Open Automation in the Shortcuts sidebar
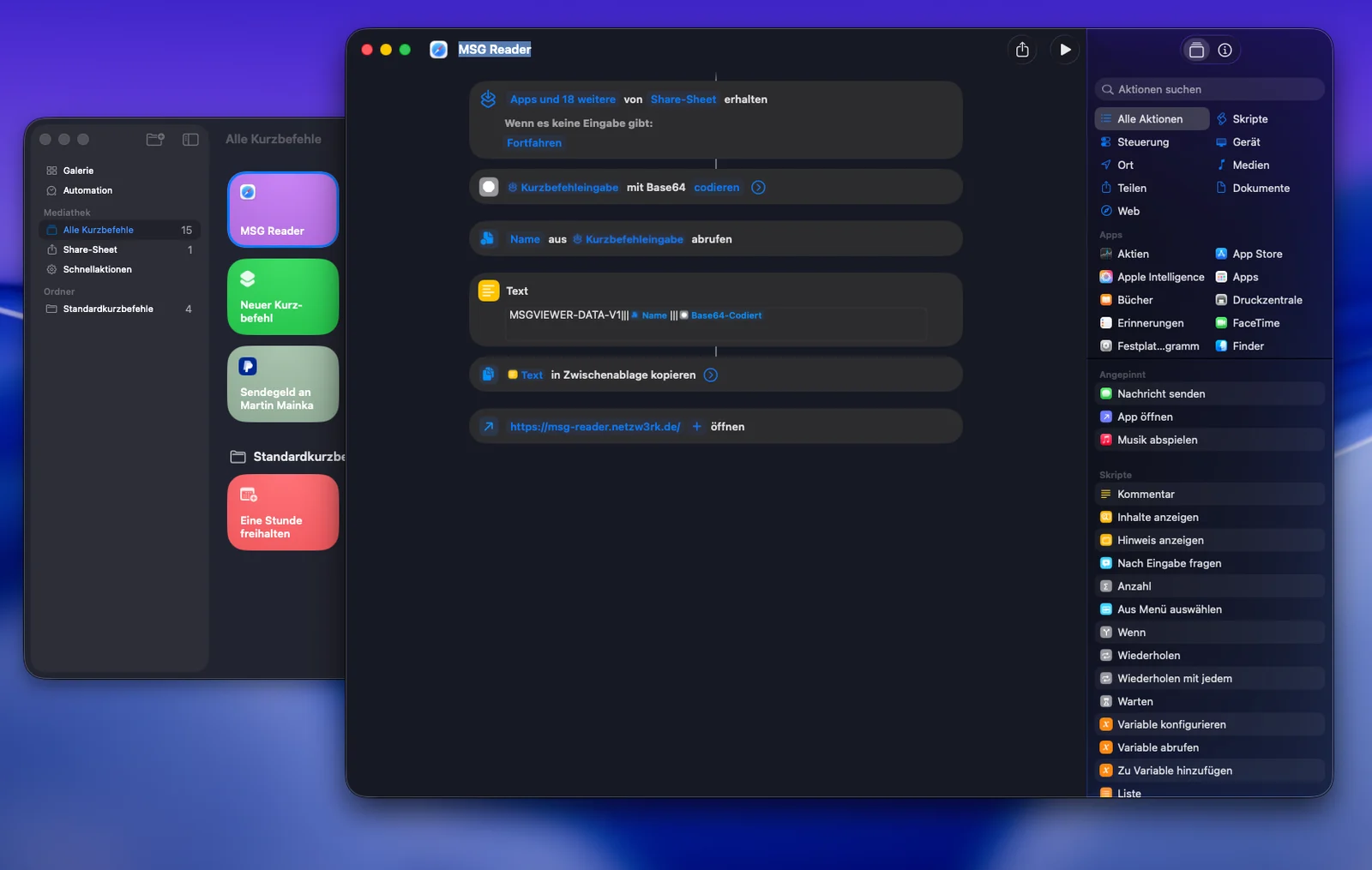 [x=119, y=190]
